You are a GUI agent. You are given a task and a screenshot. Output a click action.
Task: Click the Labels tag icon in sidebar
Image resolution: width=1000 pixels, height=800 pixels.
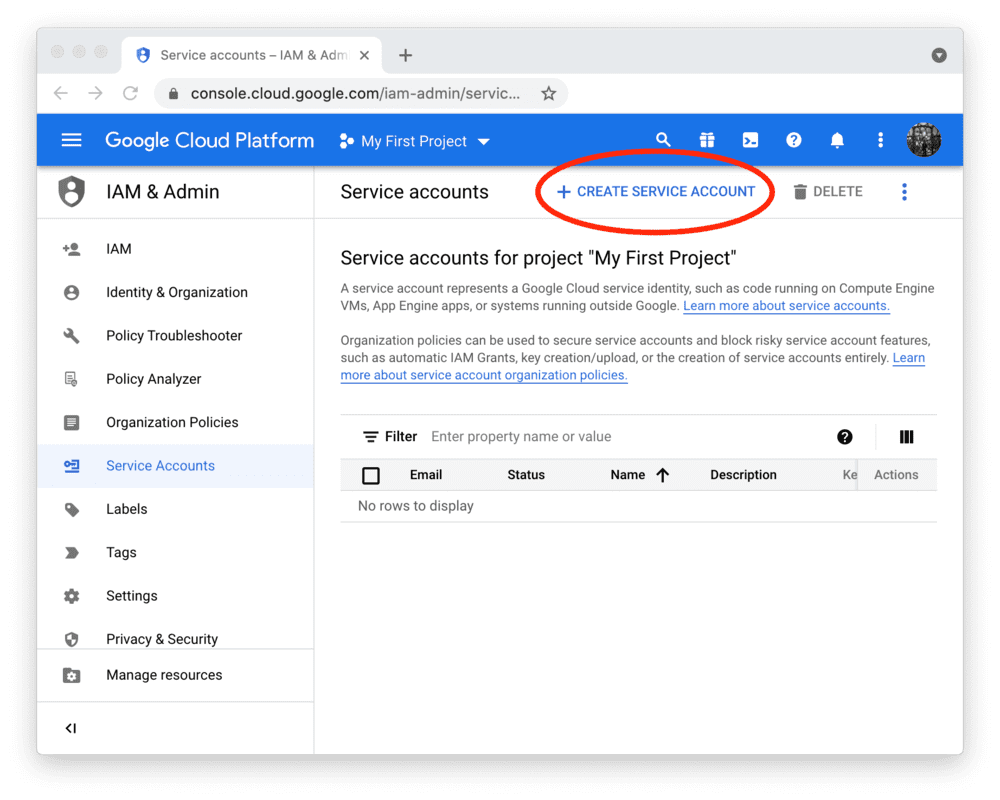(x=71, y=509)
